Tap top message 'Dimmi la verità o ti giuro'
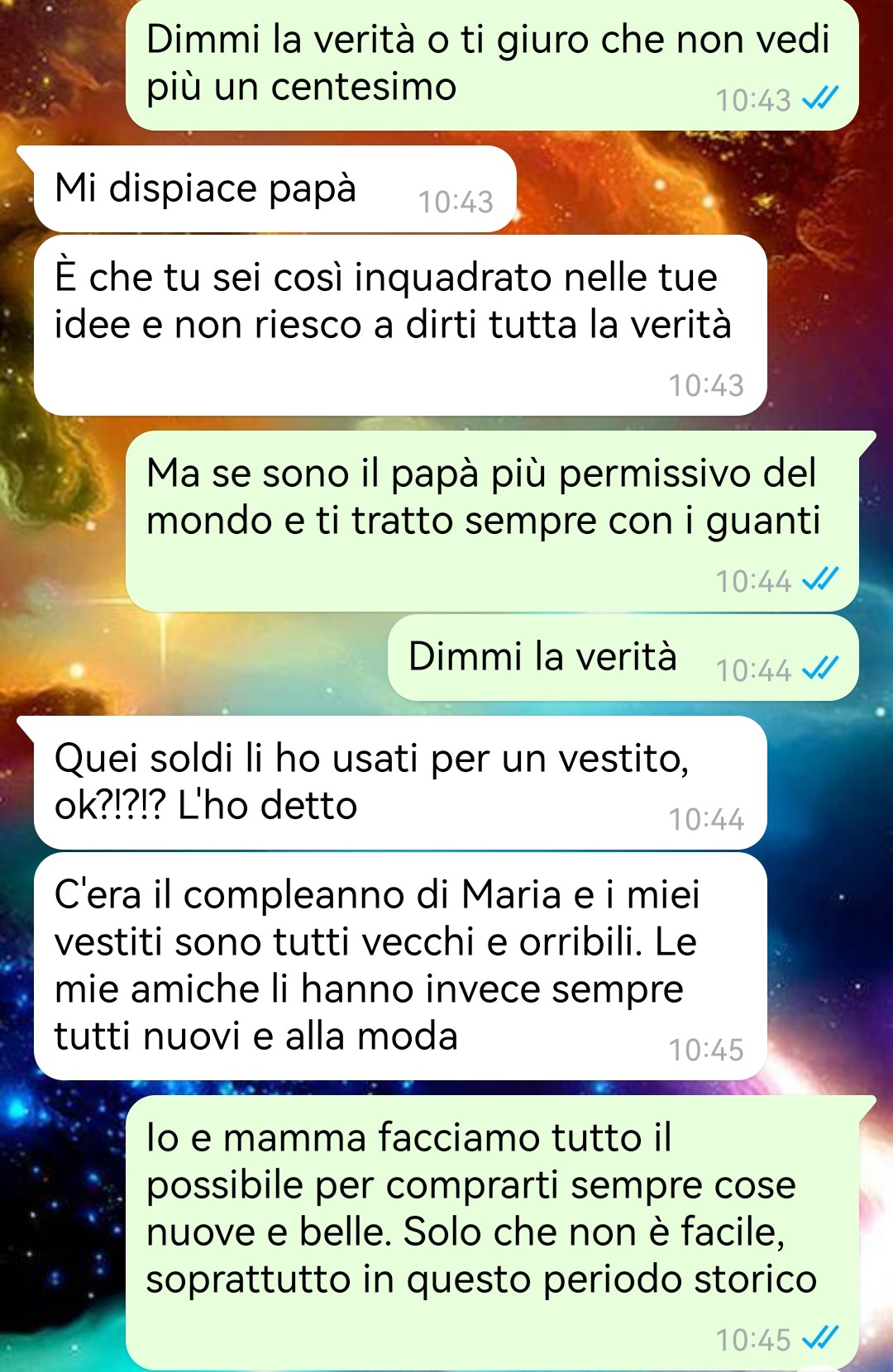The image size is (893, 1372). [492, 64]
